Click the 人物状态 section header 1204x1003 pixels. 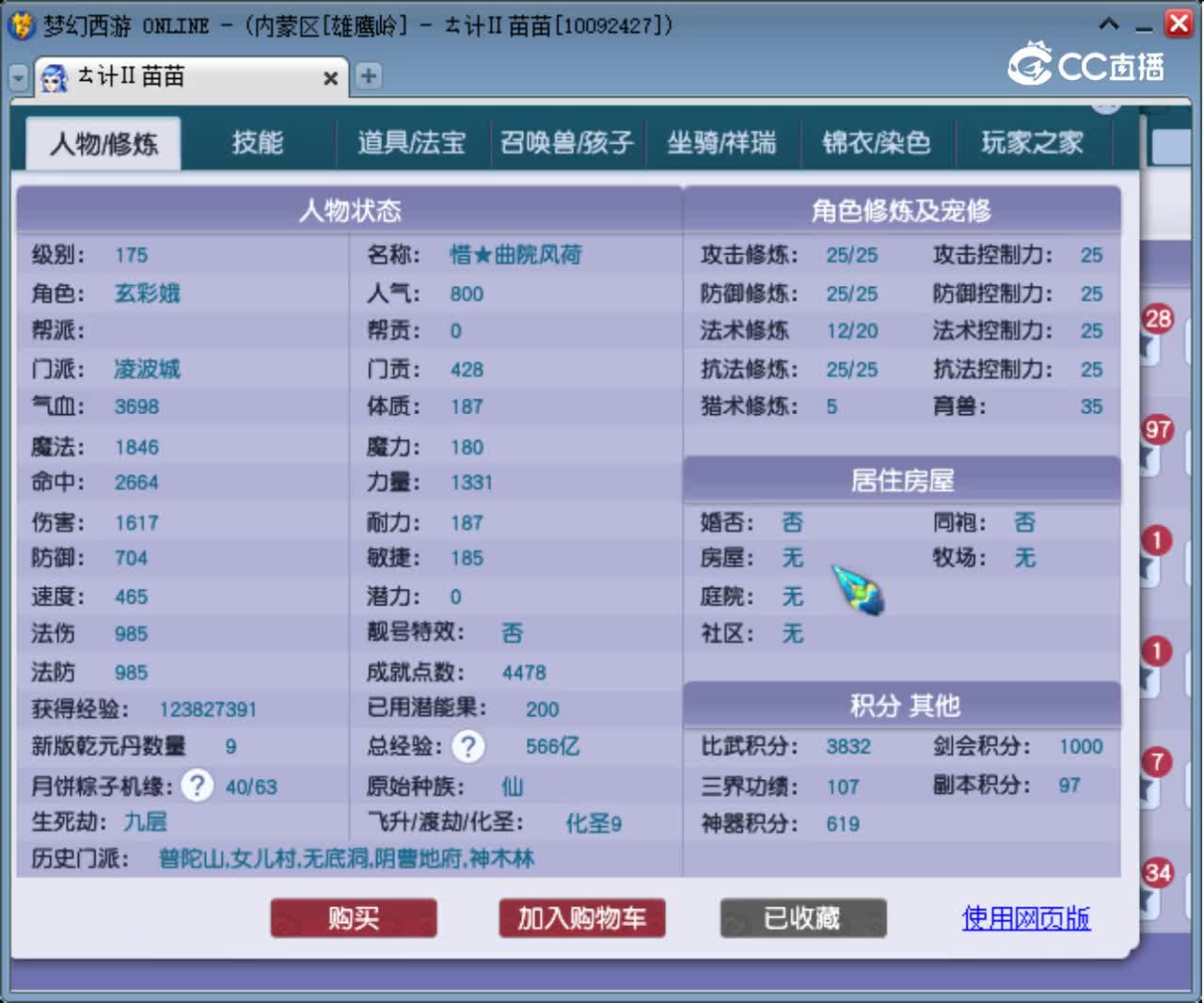pyautogui.click(x=350, y=210)
